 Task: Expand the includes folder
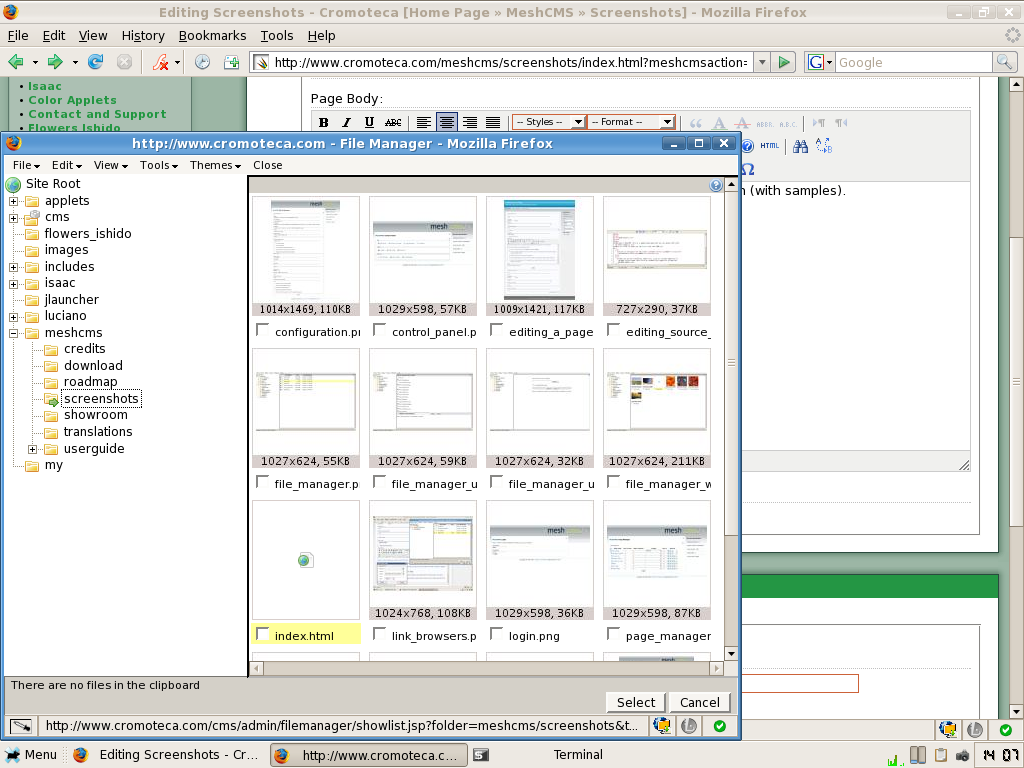[x=13, y=267]
